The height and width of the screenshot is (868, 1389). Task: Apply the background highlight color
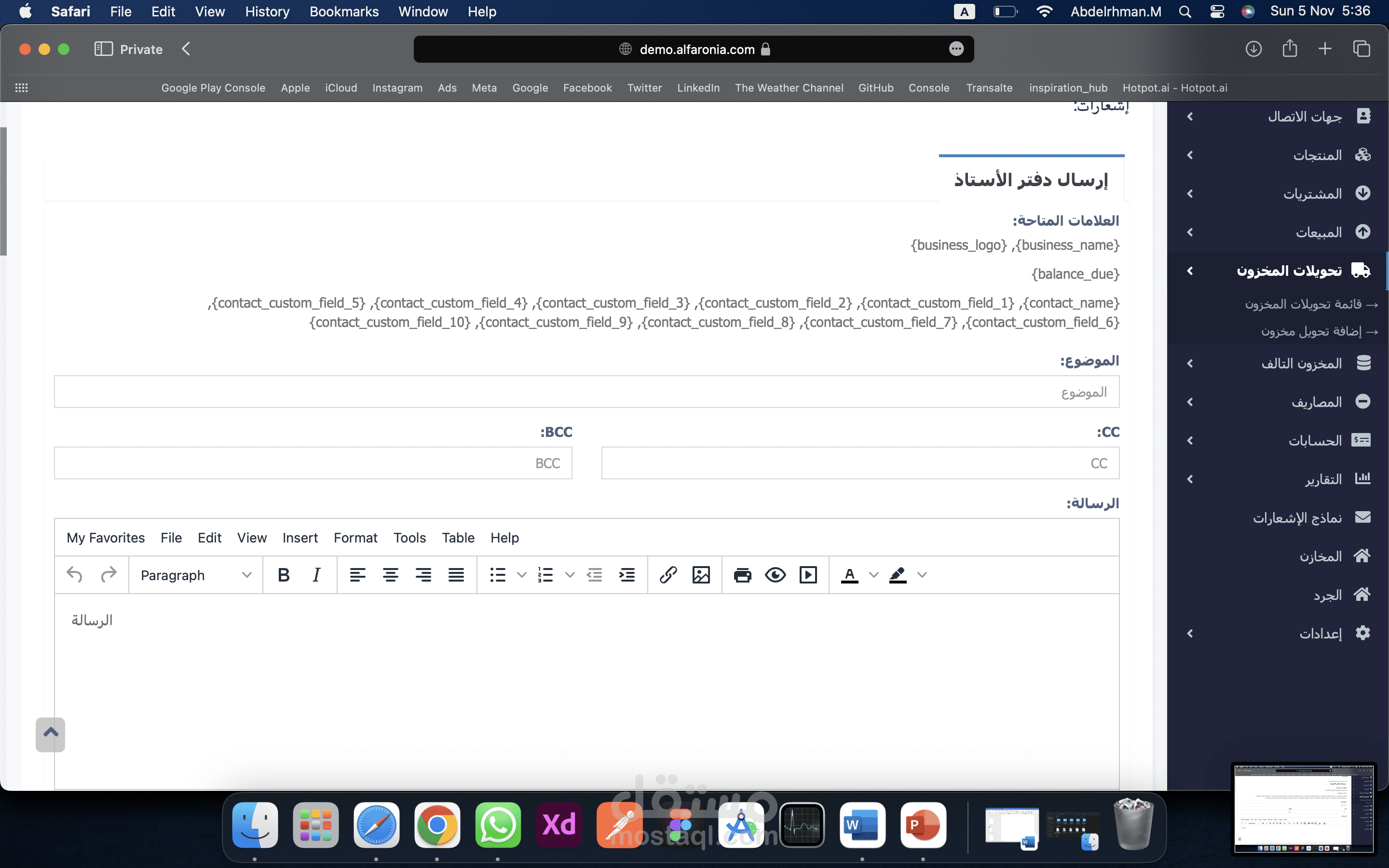click(x=898, y=575)
